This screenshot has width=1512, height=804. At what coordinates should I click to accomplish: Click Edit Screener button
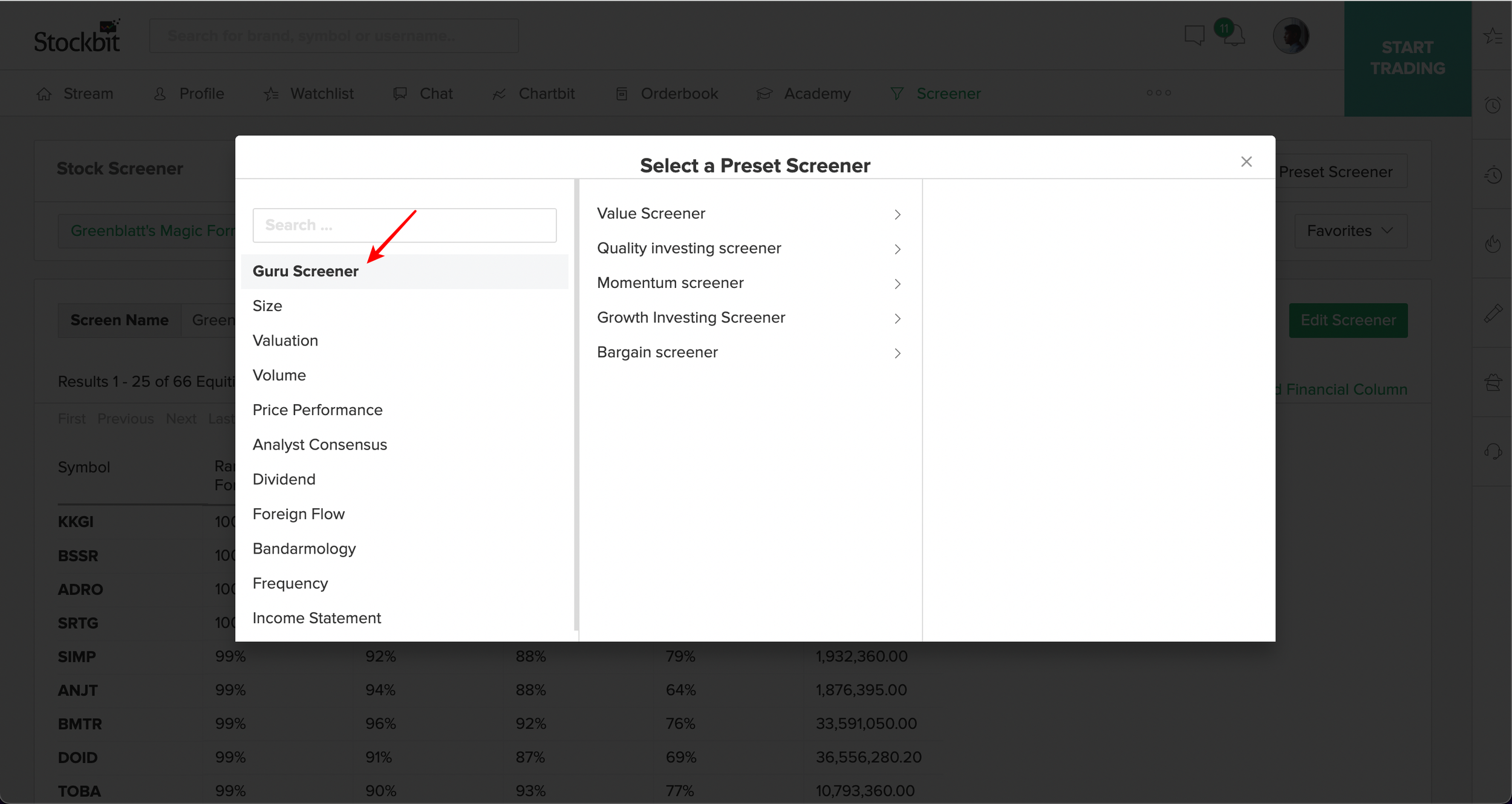(x=1348, y=320)
